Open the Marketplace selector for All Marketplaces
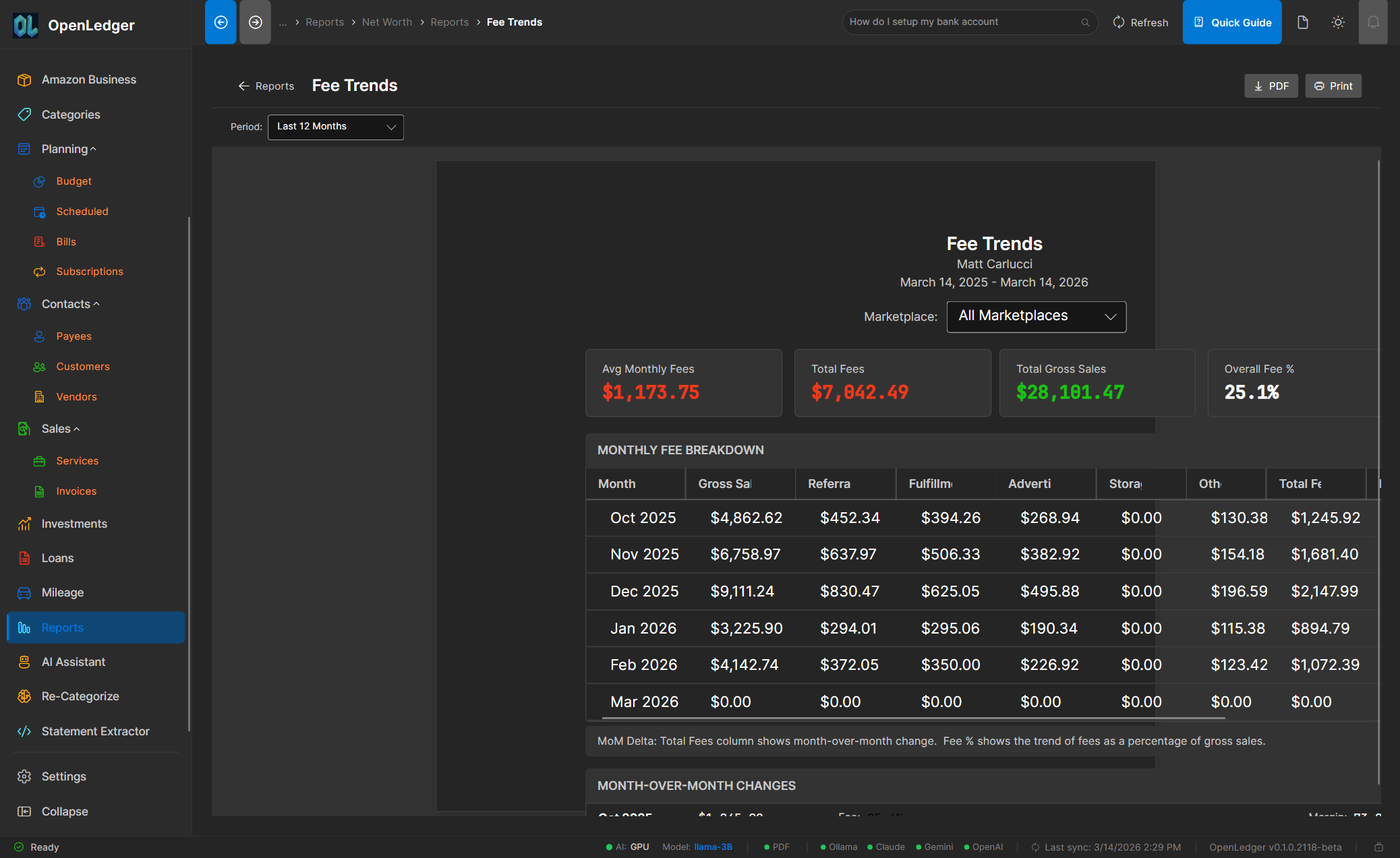The image size is (1400, 858). pos(1037,316)
